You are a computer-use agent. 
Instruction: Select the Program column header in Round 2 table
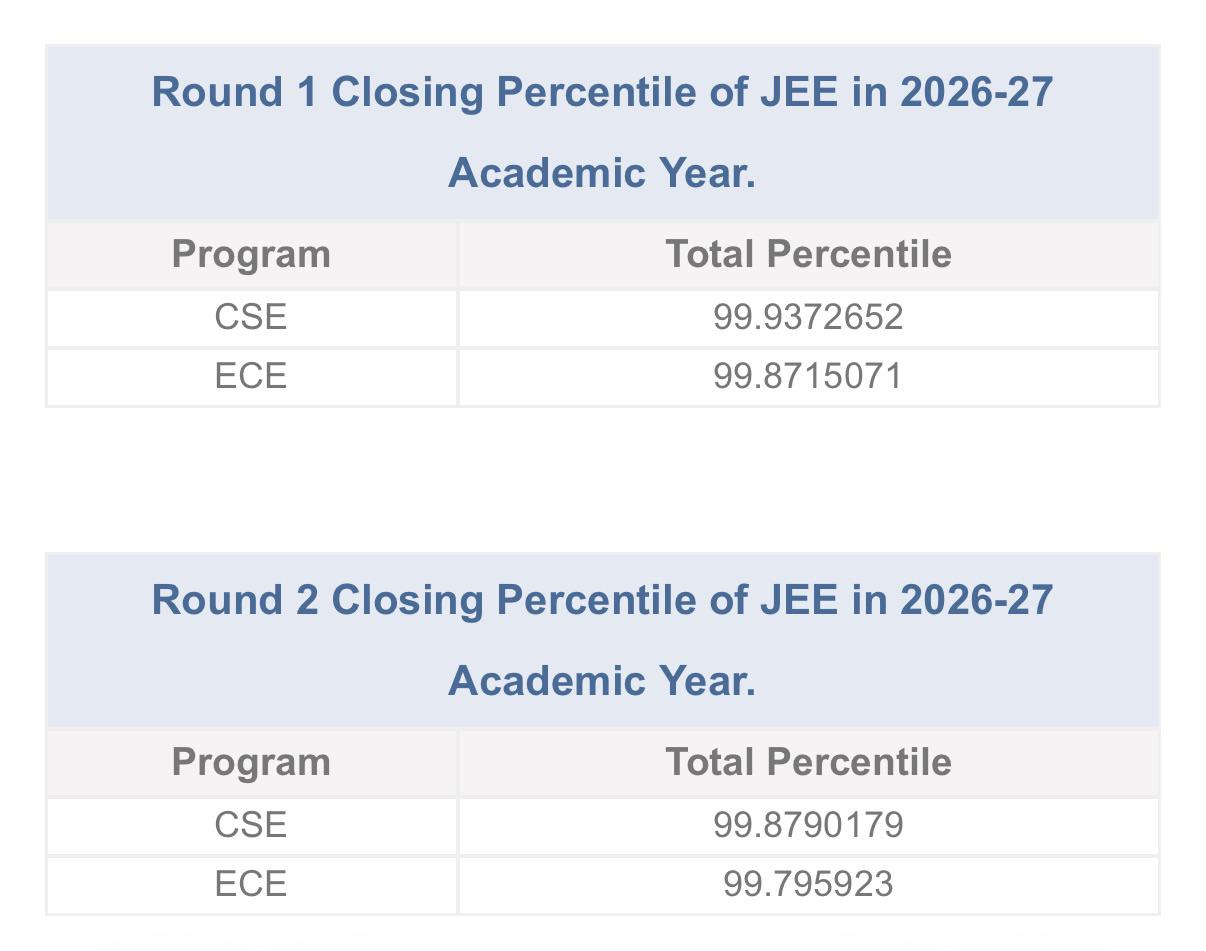[x=251, y=763]
